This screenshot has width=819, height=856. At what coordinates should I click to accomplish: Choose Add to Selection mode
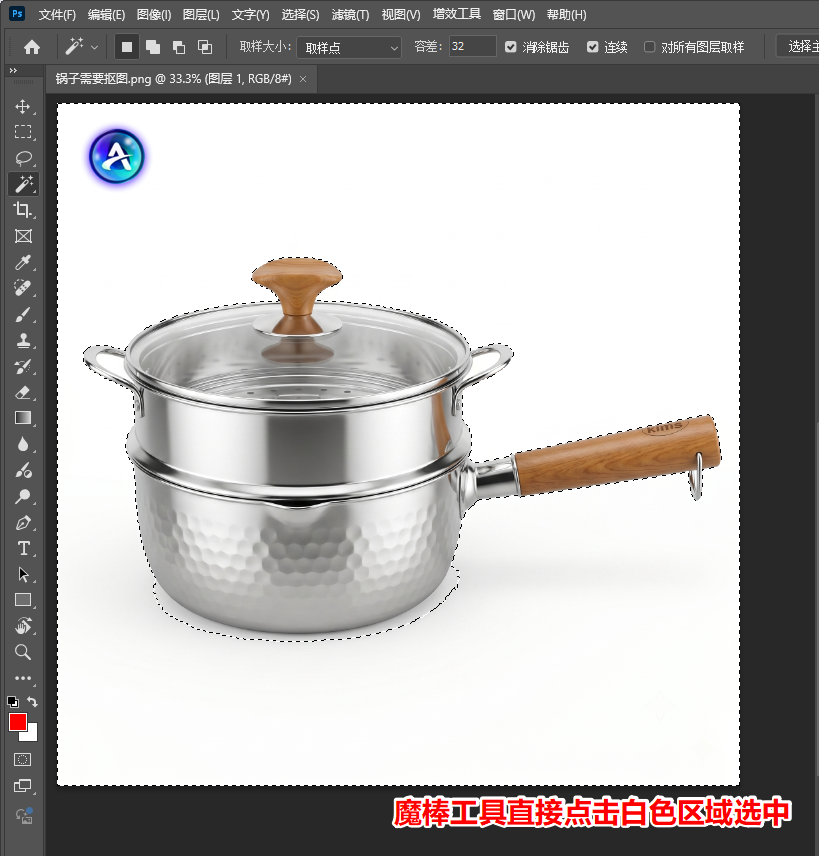[153, 47]
